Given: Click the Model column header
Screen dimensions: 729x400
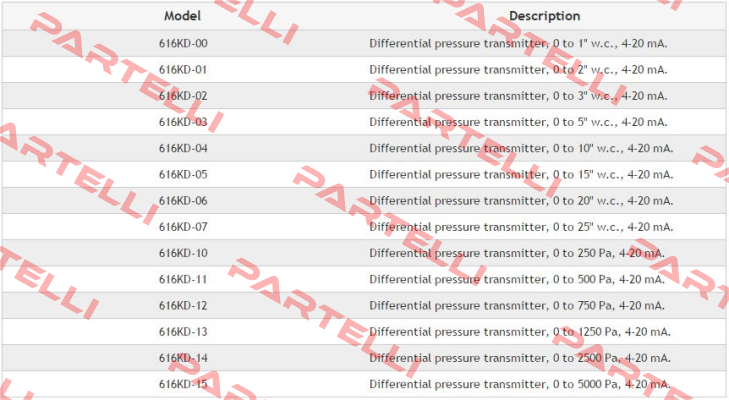Looking at the screenshot, I should (183, 16).
